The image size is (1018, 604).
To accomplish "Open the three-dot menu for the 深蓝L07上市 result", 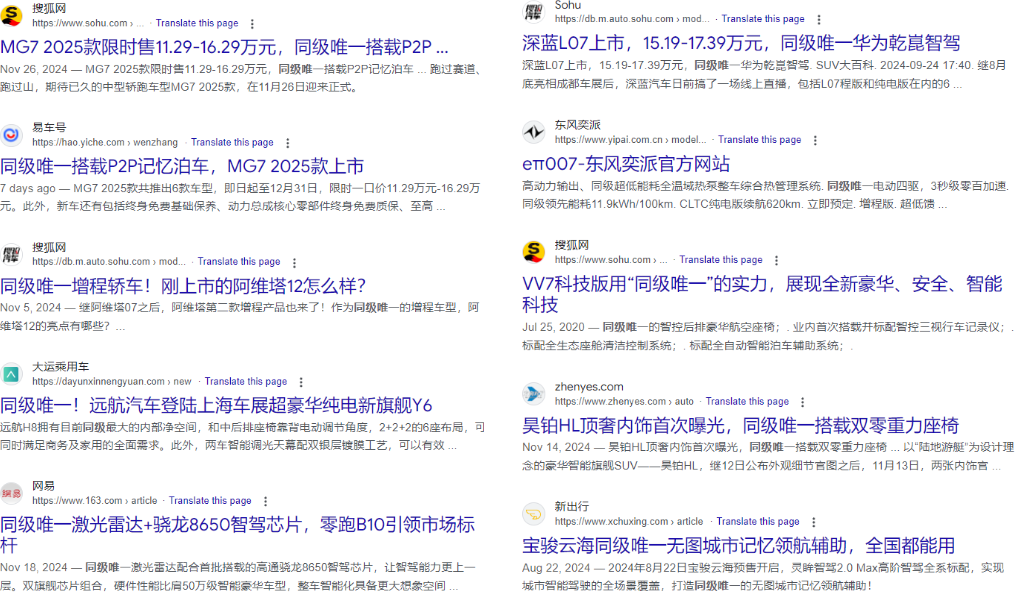I will [x=819, y=19].
